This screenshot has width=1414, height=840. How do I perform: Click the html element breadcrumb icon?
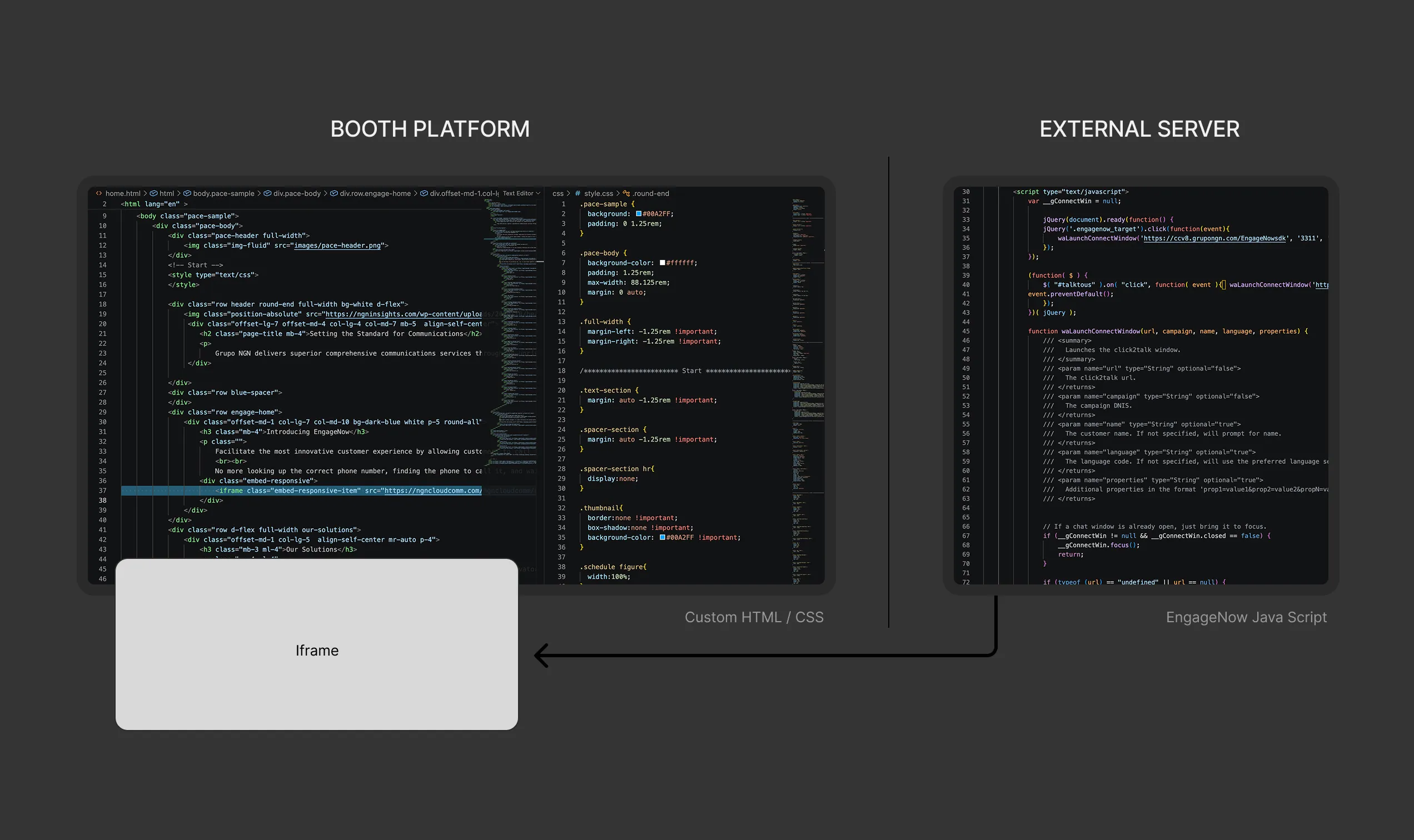(153, 193)
